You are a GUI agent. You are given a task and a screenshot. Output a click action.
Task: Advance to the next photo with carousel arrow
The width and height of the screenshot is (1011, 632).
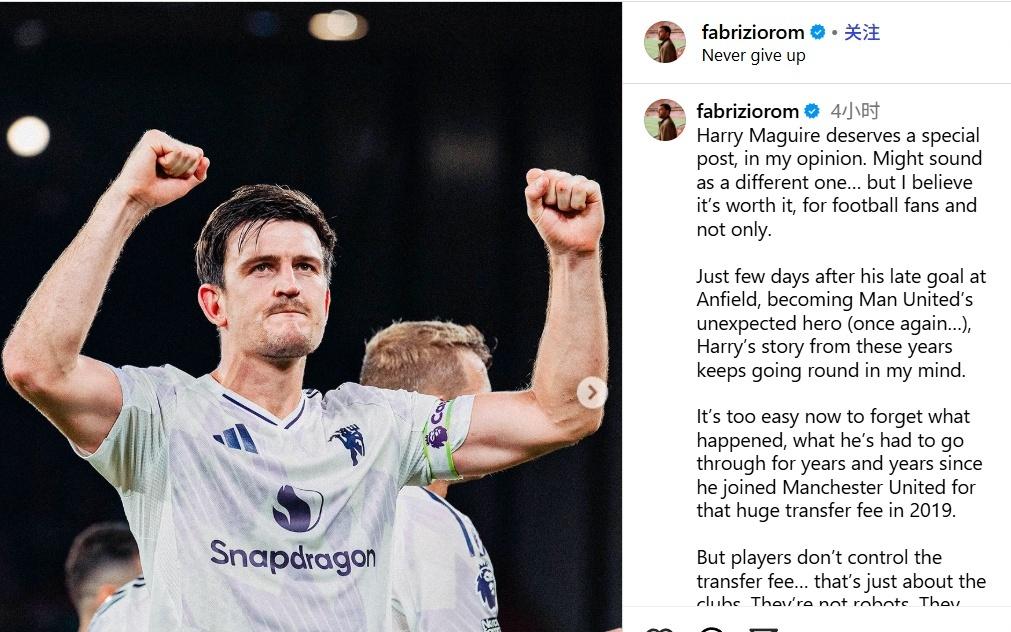[591, 392]
